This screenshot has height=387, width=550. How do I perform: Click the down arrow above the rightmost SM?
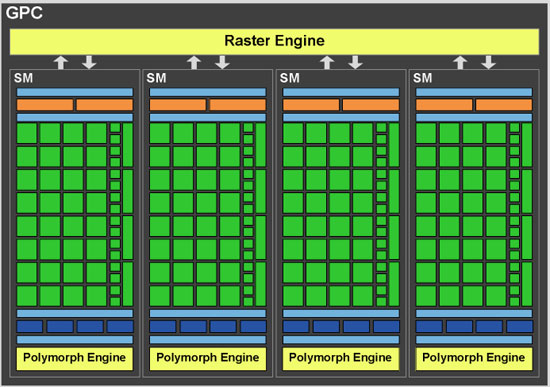tap(489, 62)
